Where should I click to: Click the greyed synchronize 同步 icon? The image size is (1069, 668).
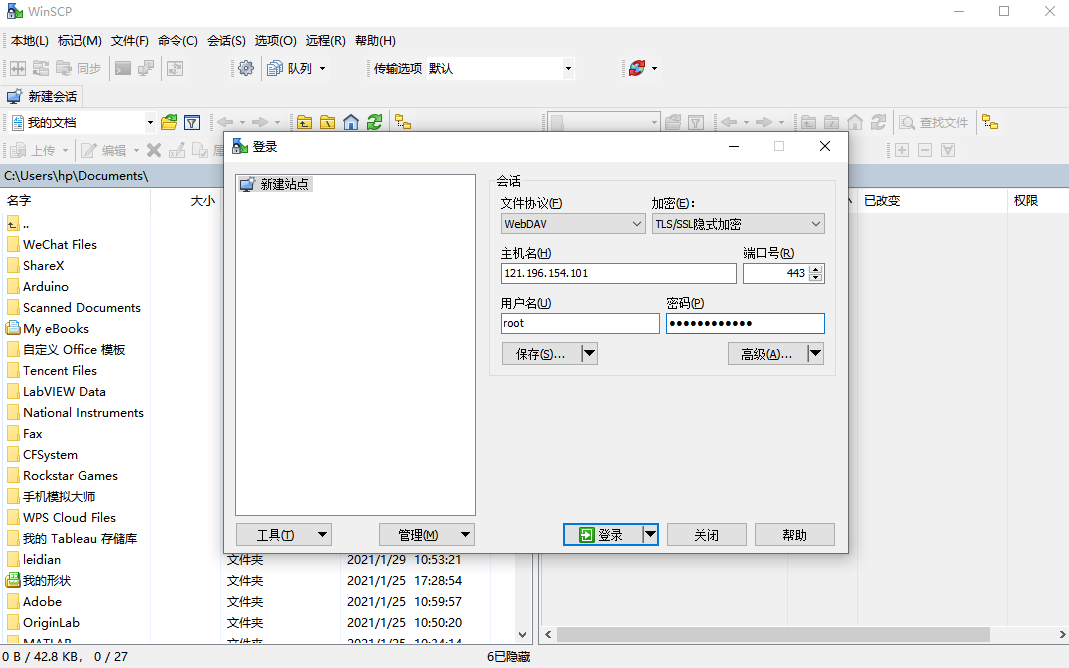pyautogui.click(x=64, y=68)
